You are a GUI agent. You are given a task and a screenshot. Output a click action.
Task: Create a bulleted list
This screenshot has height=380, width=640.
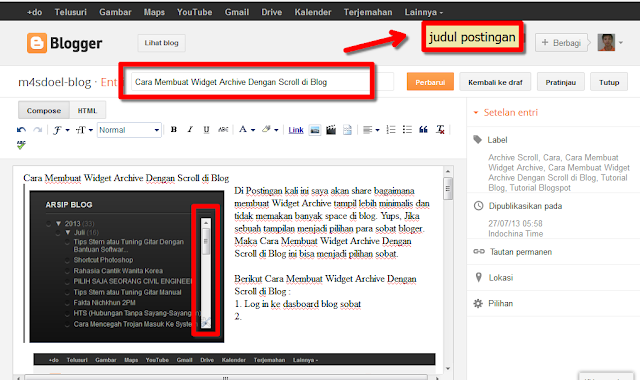pyautogui.click(x=407, y=129)
